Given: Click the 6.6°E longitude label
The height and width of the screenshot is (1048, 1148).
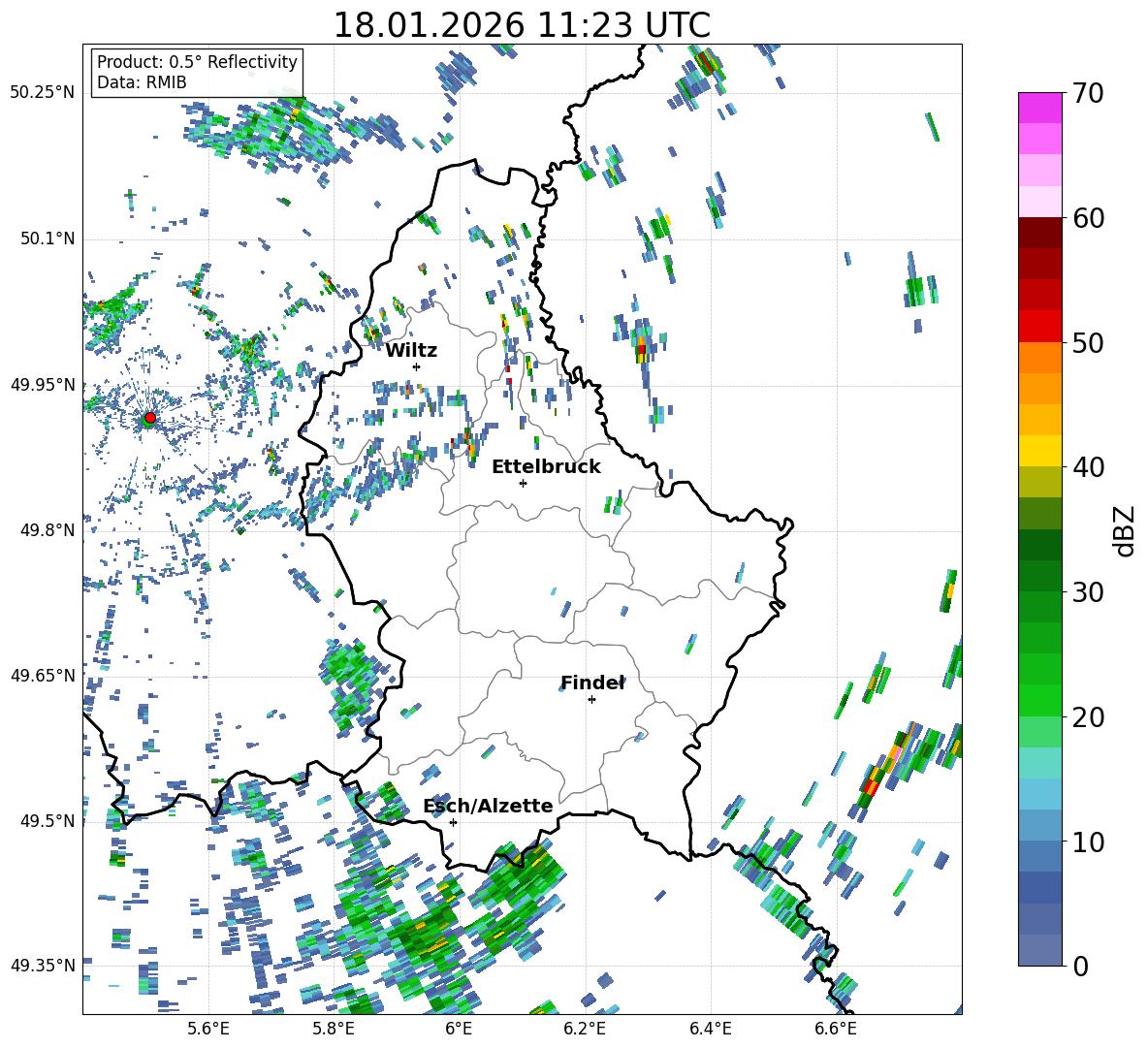Looking at the screenshot, I should (836, 1029).
